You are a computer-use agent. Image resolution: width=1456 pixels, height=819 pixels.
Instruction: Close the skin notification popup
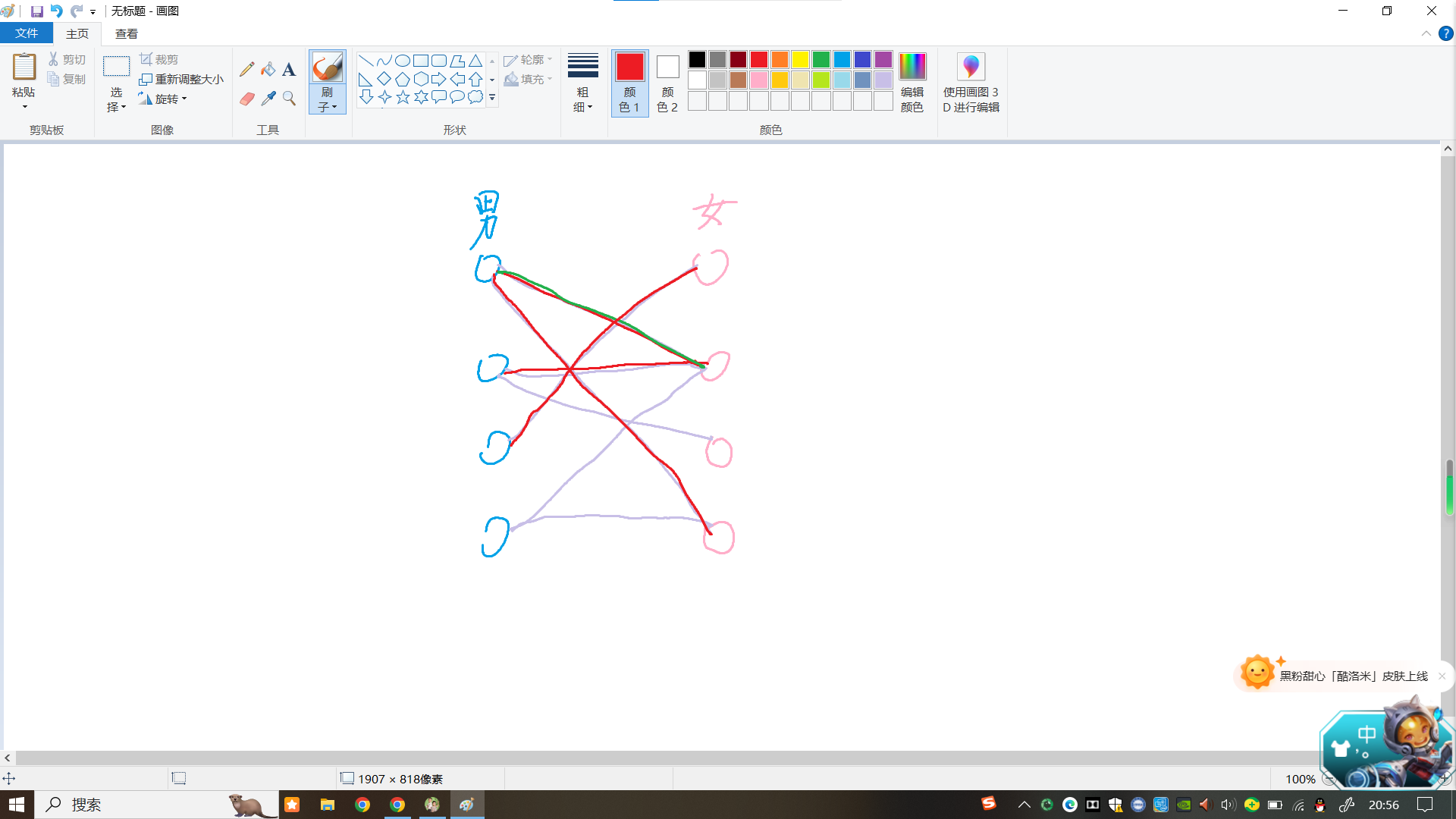[1442, 676]
